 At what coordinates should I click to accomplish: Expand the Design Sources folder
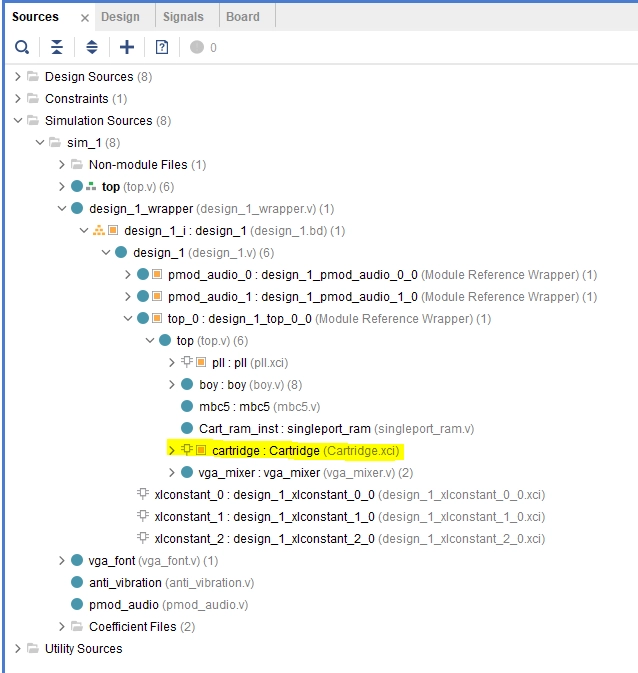click(x=18, y=77)
